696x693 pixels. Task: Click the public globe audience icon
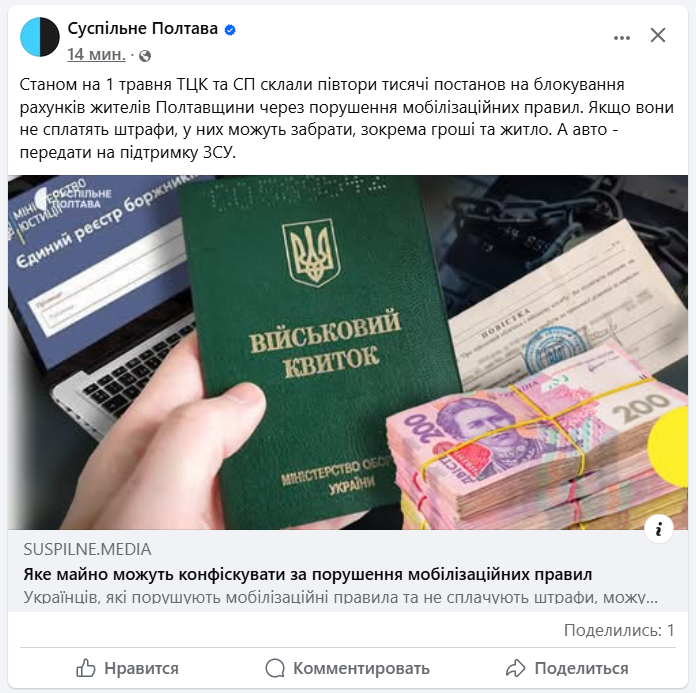point(145,55)
